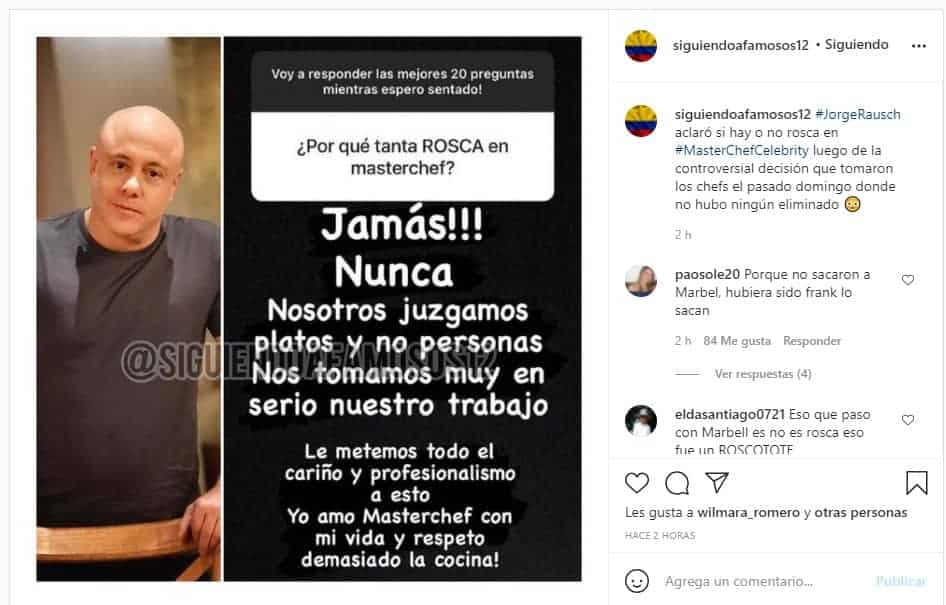Screen dimensions: 946x605
Task: Open paosole20's profile picture
Action: [x=641, y=281]
